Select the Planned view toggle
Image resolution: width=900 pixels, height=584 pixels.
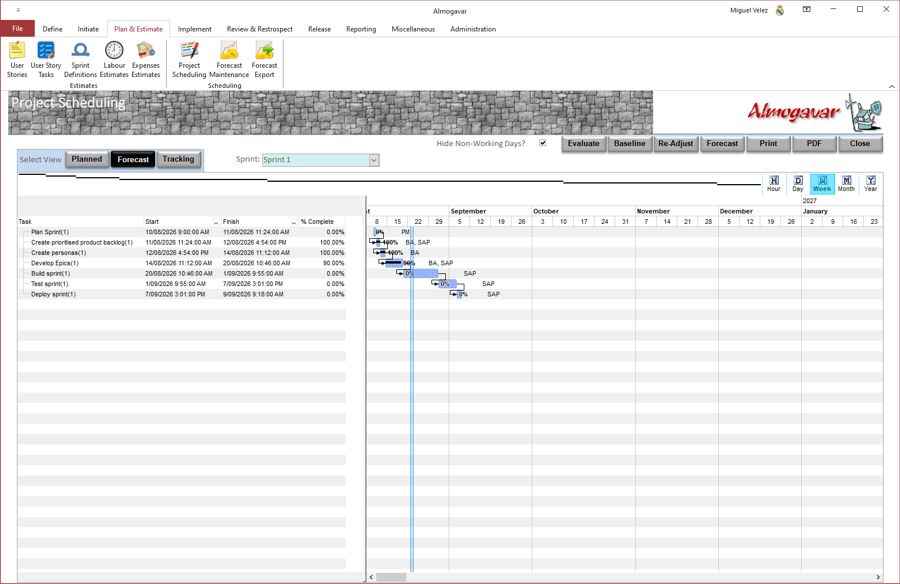87,159
